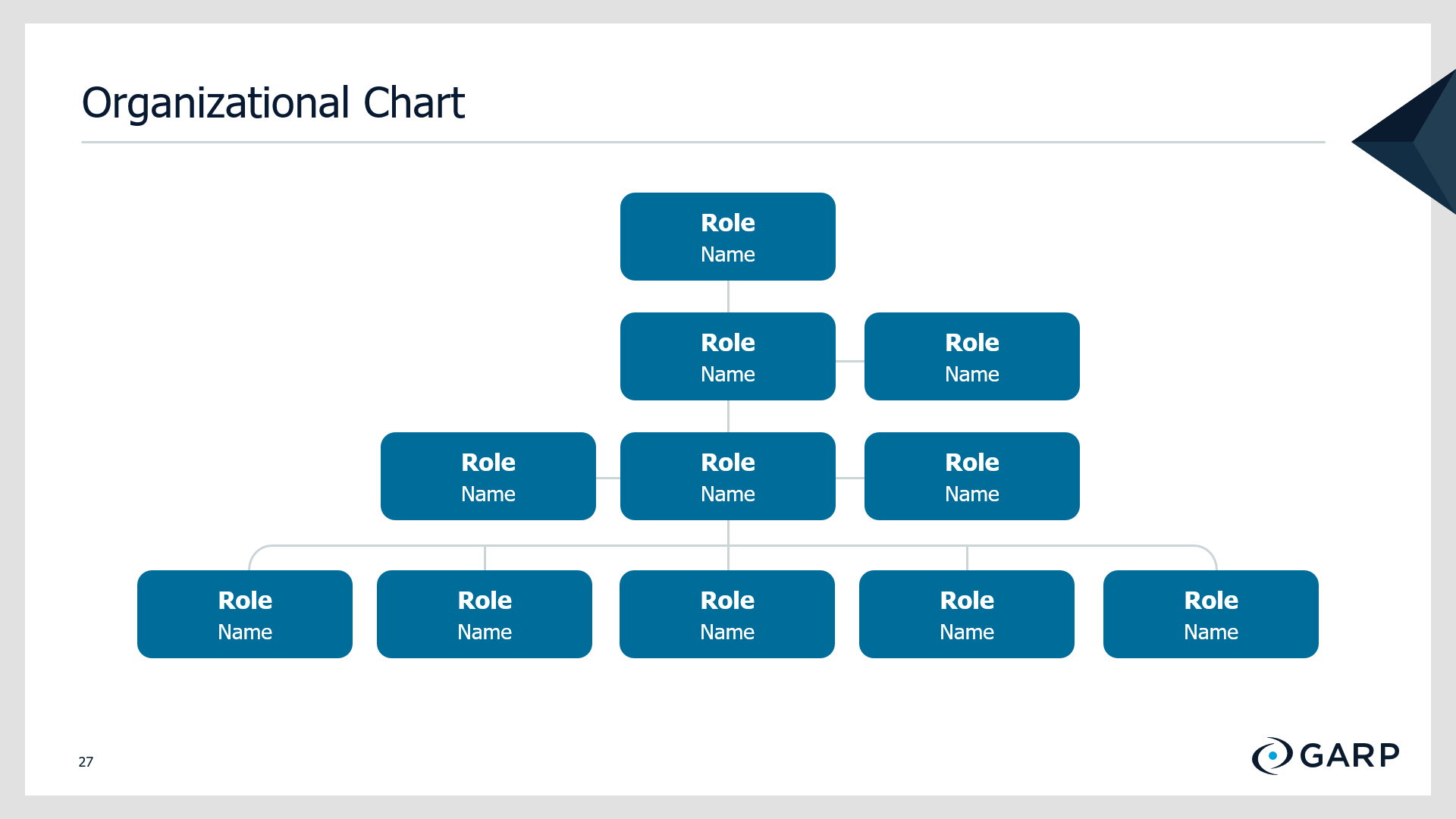
Task: Select the bottom-row last Role box
Action: click(x=1211, y=614)
